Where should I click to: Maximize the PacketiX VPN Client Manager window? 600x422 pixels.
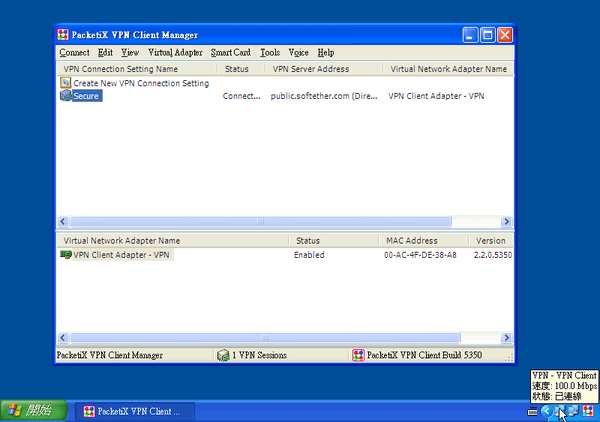click(x=488, y=35)
